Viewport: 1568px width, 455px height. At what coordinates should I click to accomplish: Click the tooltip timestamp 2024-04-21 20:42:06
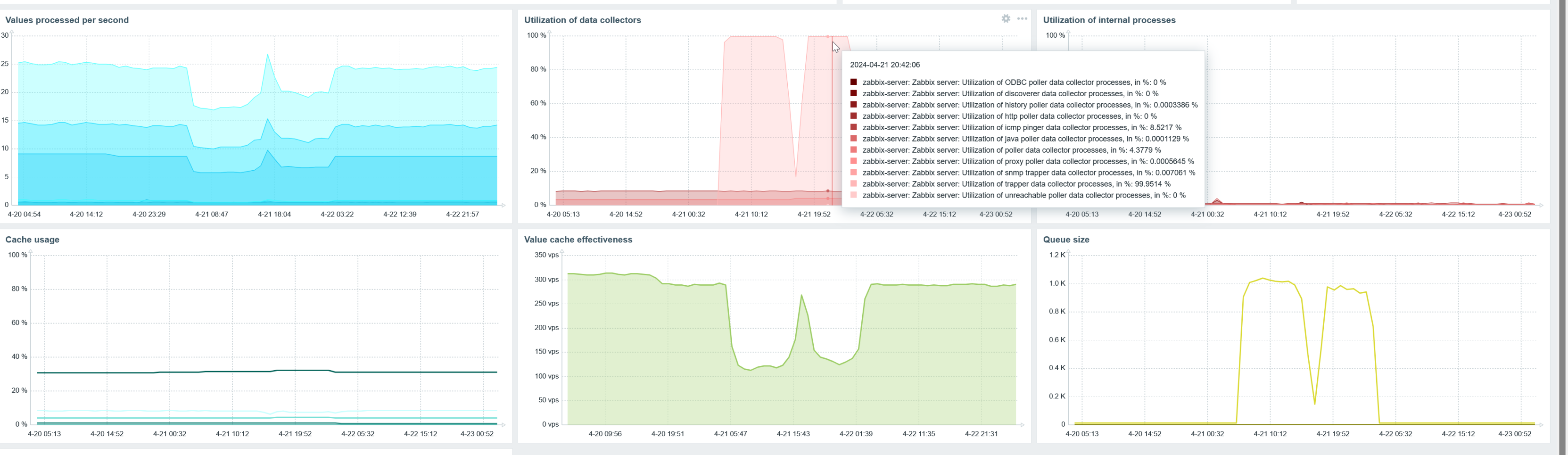(x=885, y=65)
